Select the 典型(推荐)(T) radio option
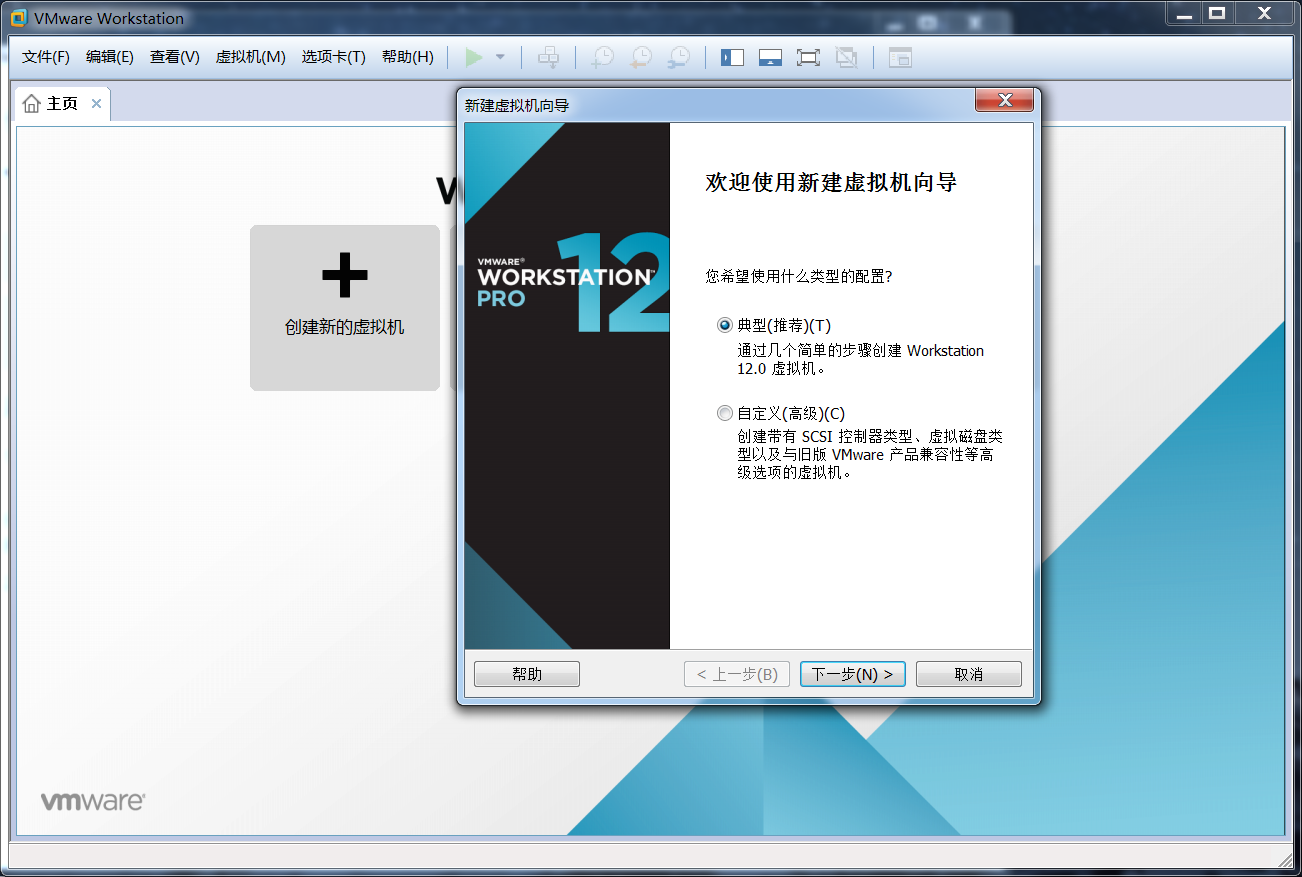This screenshot has height=877, width=1302. [x=774, y=326]
